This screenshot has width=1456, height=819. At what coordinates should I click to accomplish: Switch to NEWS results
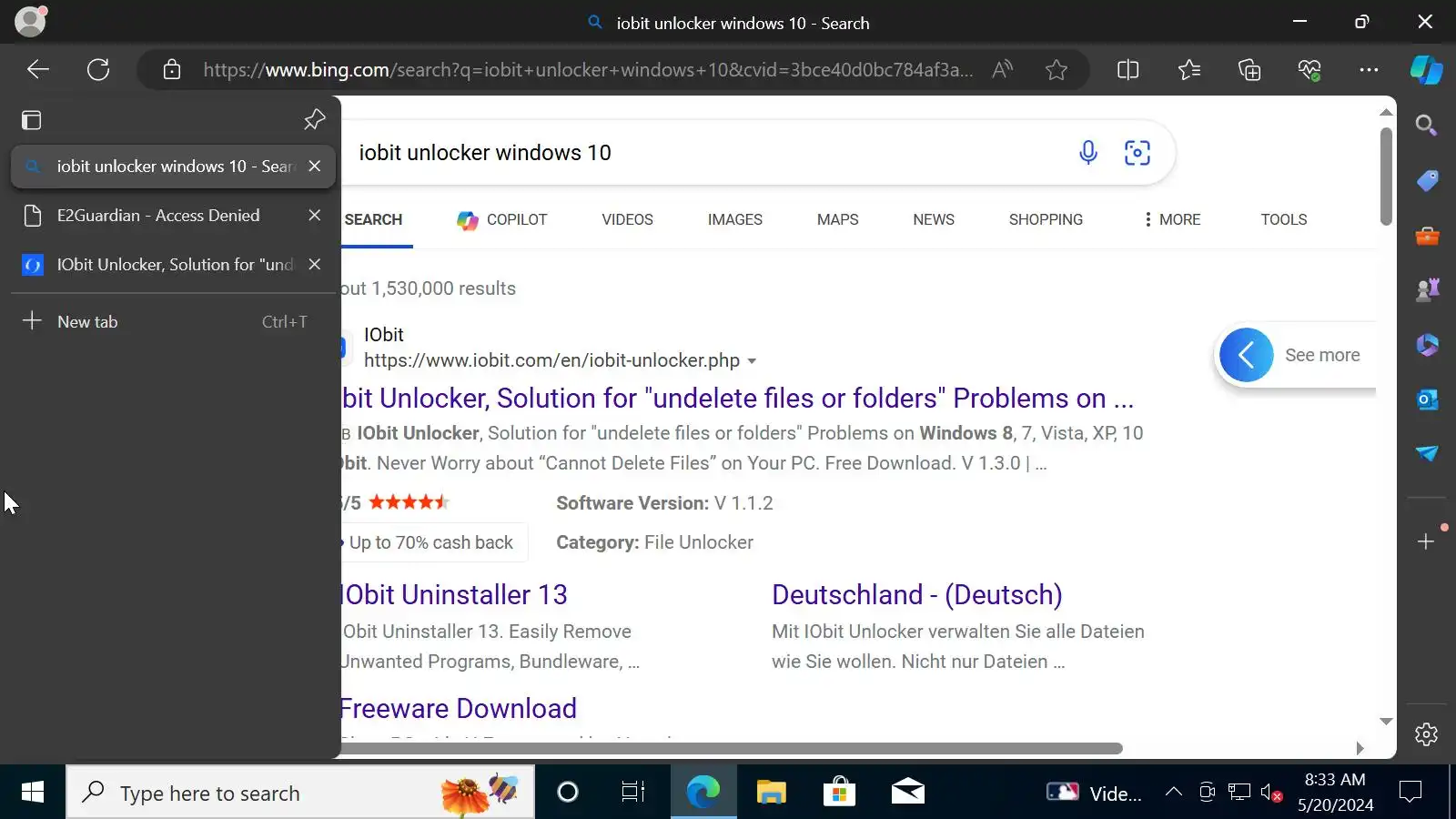tap(934, 219)
